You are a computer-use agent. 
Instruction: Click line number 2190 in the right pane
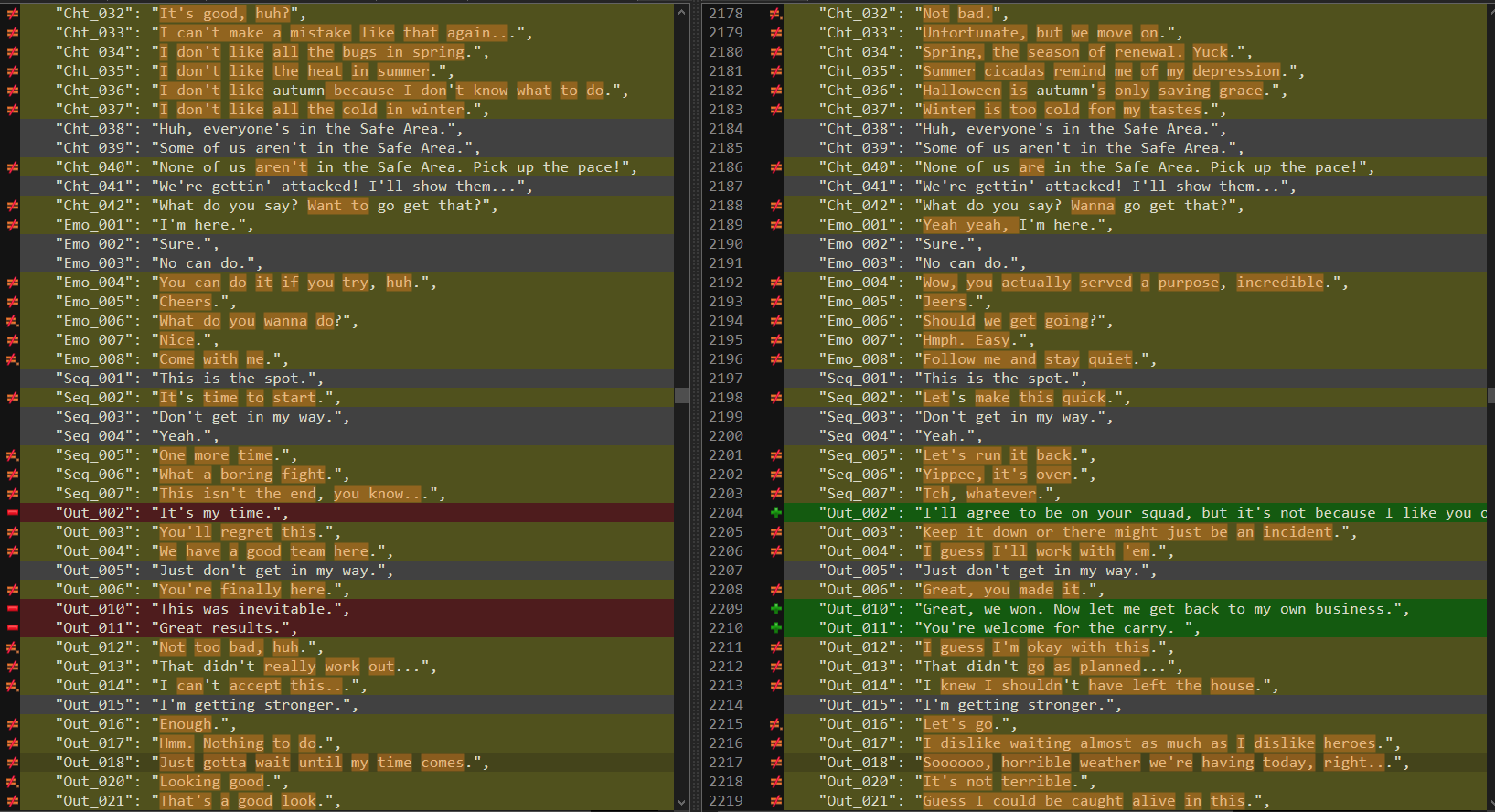(x=726, y=244)
